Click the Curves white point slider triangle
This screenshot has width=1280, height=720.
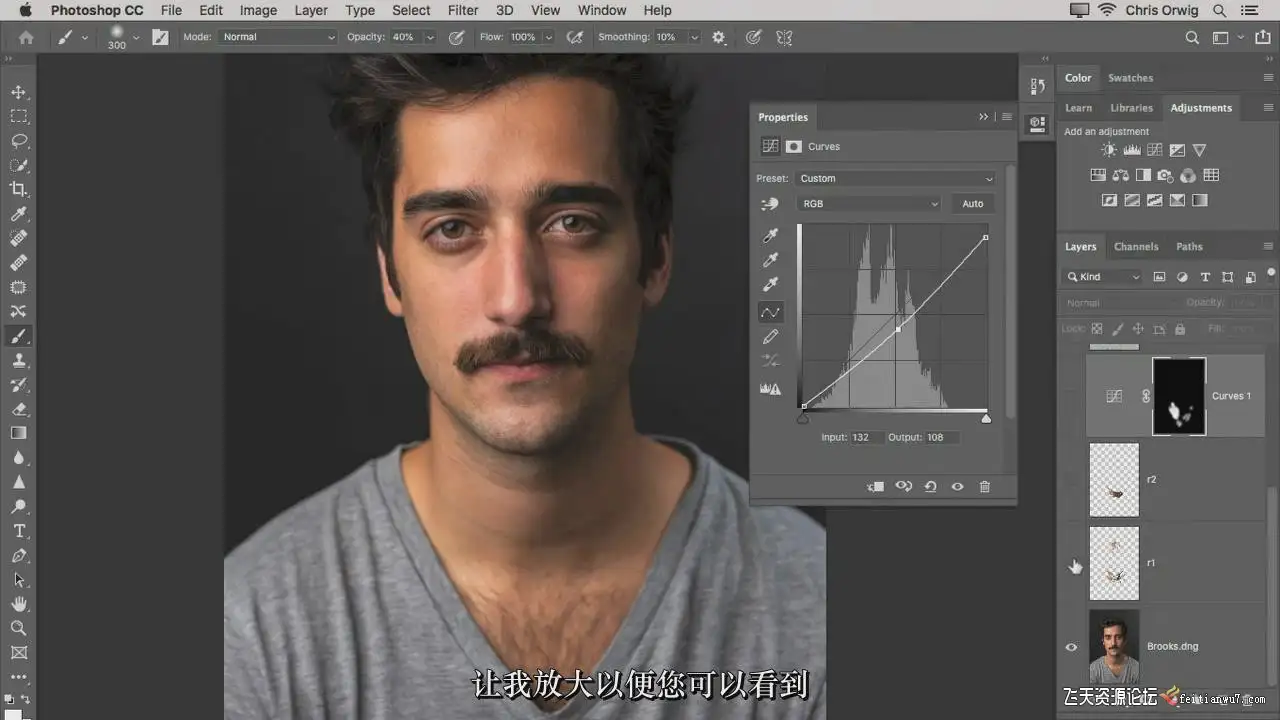[x=986, y=419]
